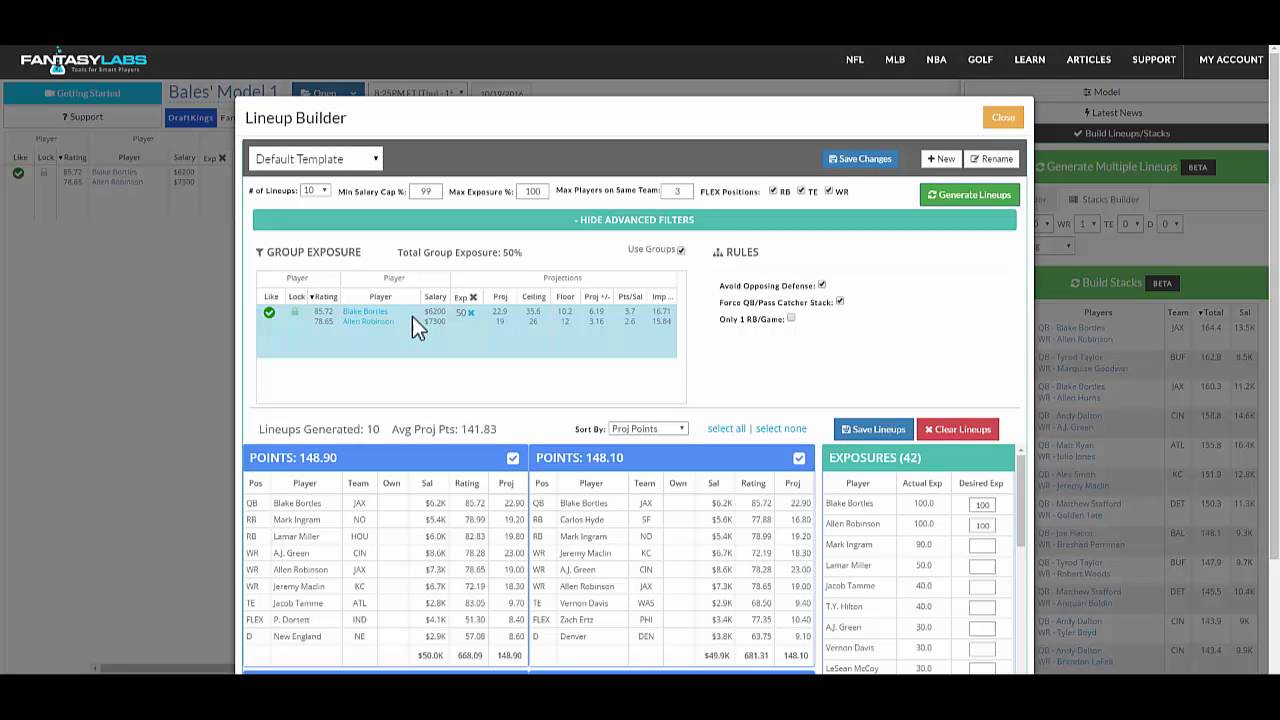This screenshot has height=720, width=1280.
Task: Uncheck the Use Groups checkbox
Action: tap(681, 250)
